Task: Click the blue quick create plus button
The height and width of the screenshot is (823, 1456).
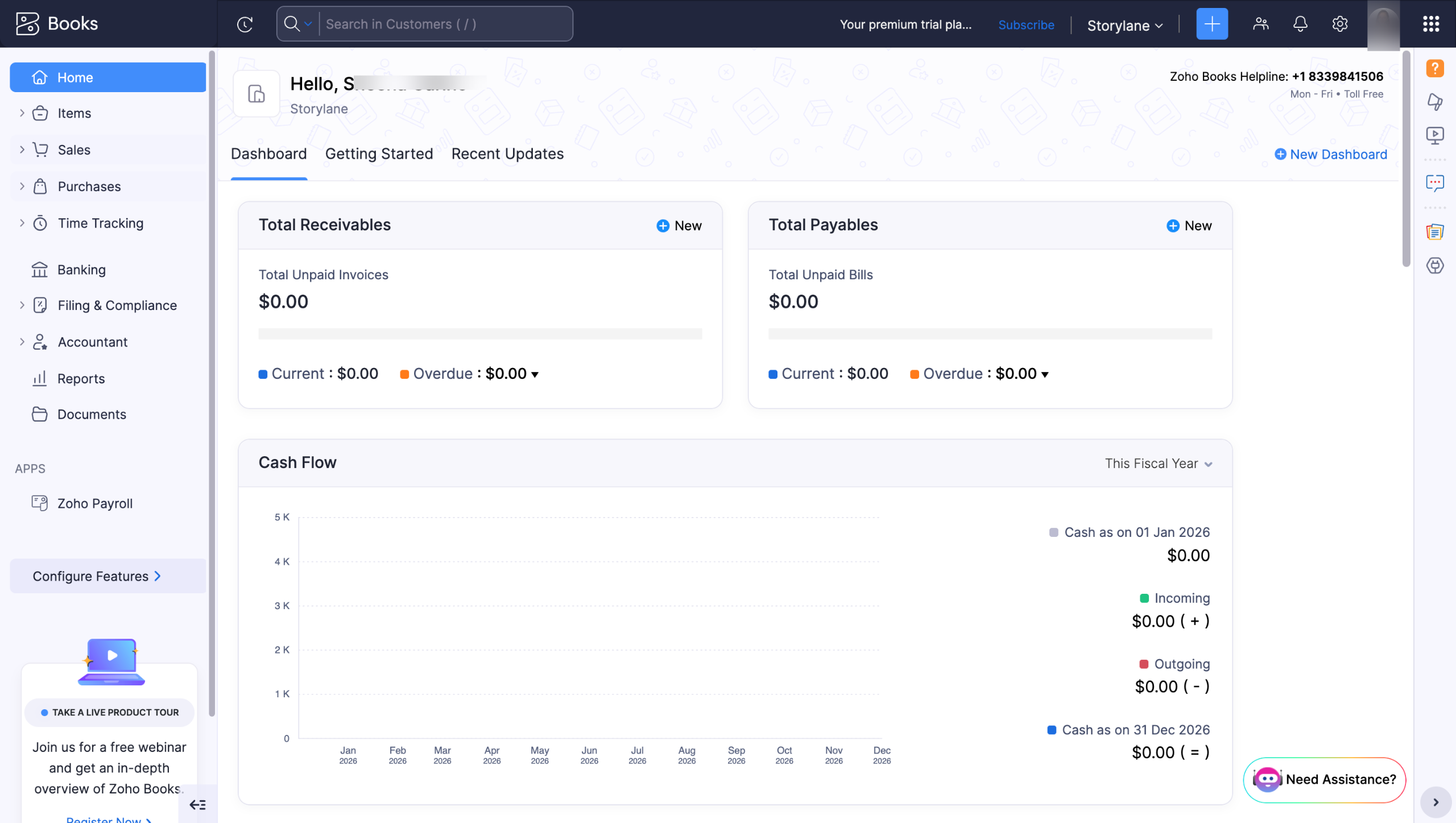Action: pyautogui.click(x=1211, y=24)
